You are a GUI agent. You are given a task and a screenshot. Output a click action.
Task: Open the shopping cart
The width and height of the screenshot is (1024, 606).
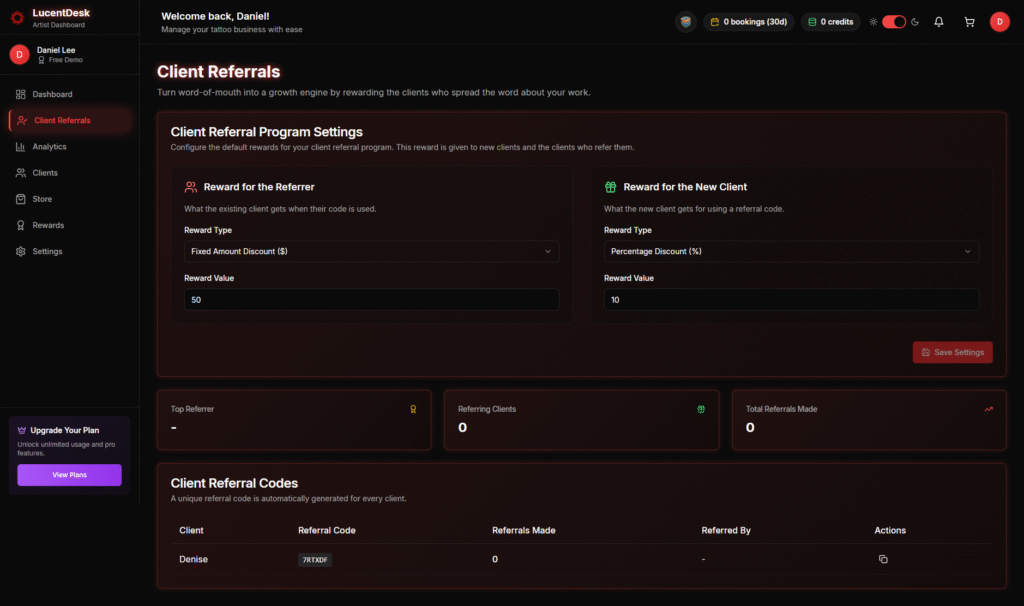[x=969, y=22]
